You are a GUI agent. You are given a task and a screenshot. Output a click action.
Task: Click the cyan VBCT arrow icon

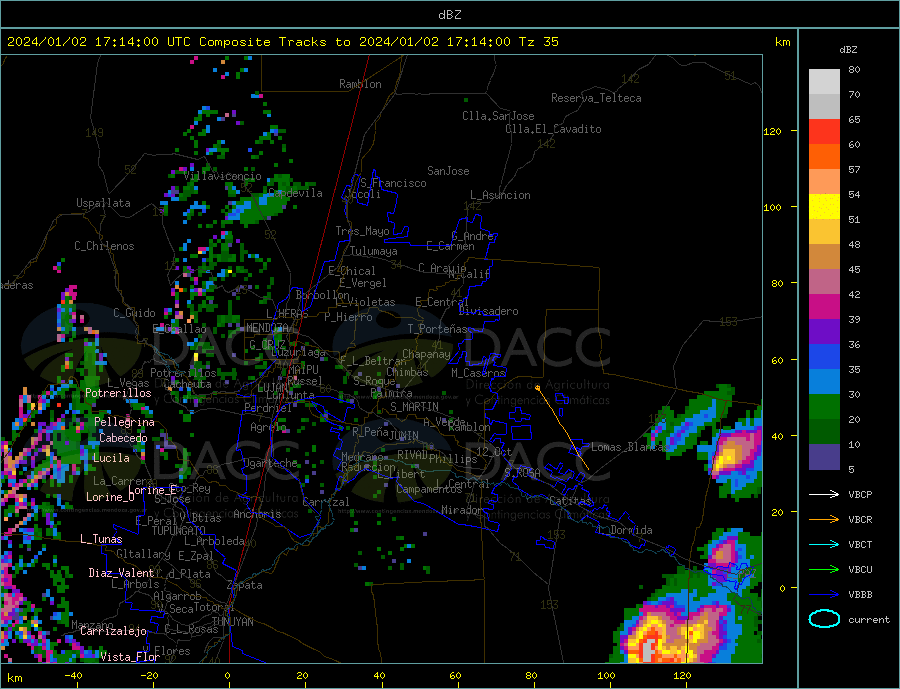[824, 544]
